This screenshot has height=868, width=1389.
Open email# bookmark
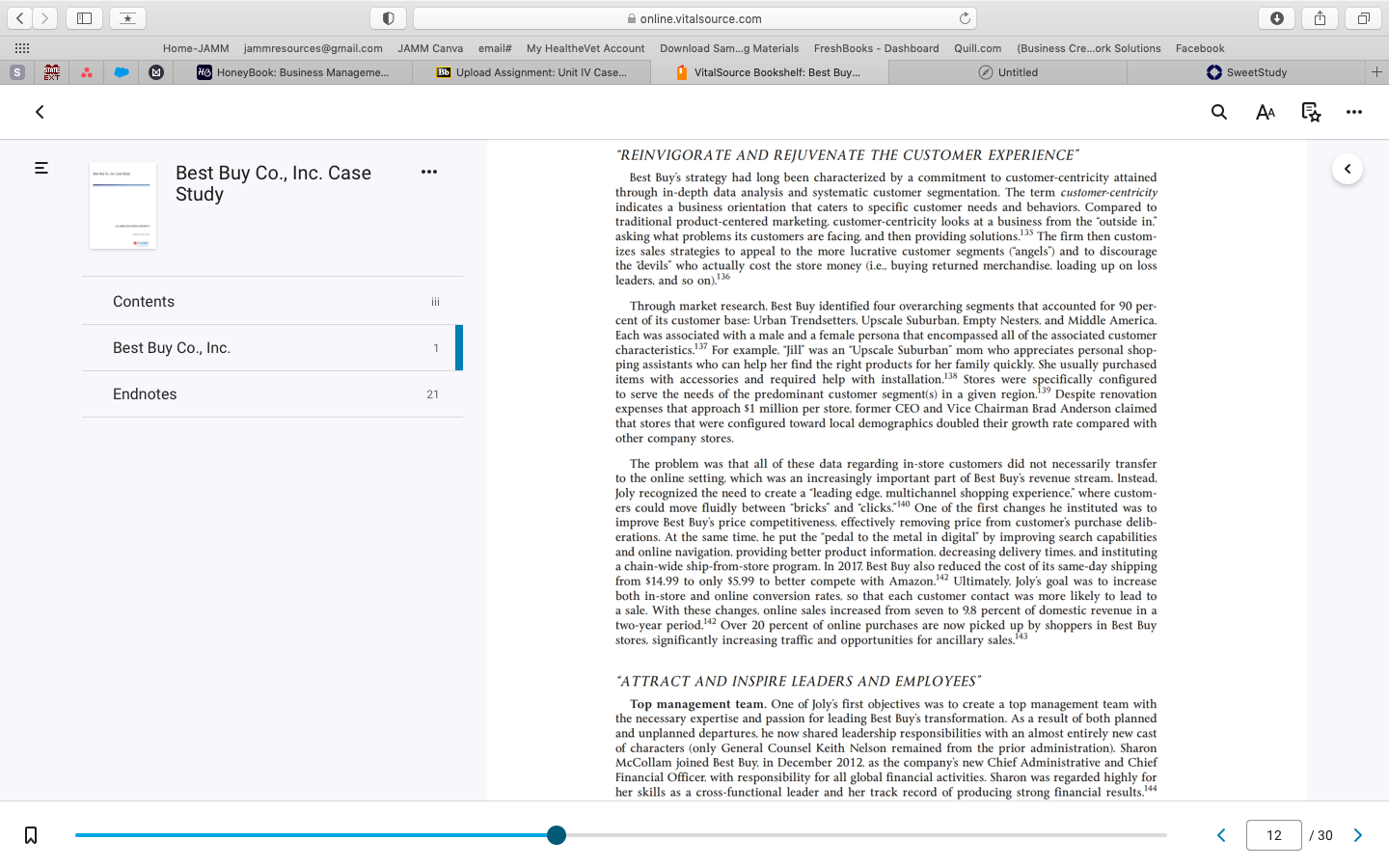(495, 48)
